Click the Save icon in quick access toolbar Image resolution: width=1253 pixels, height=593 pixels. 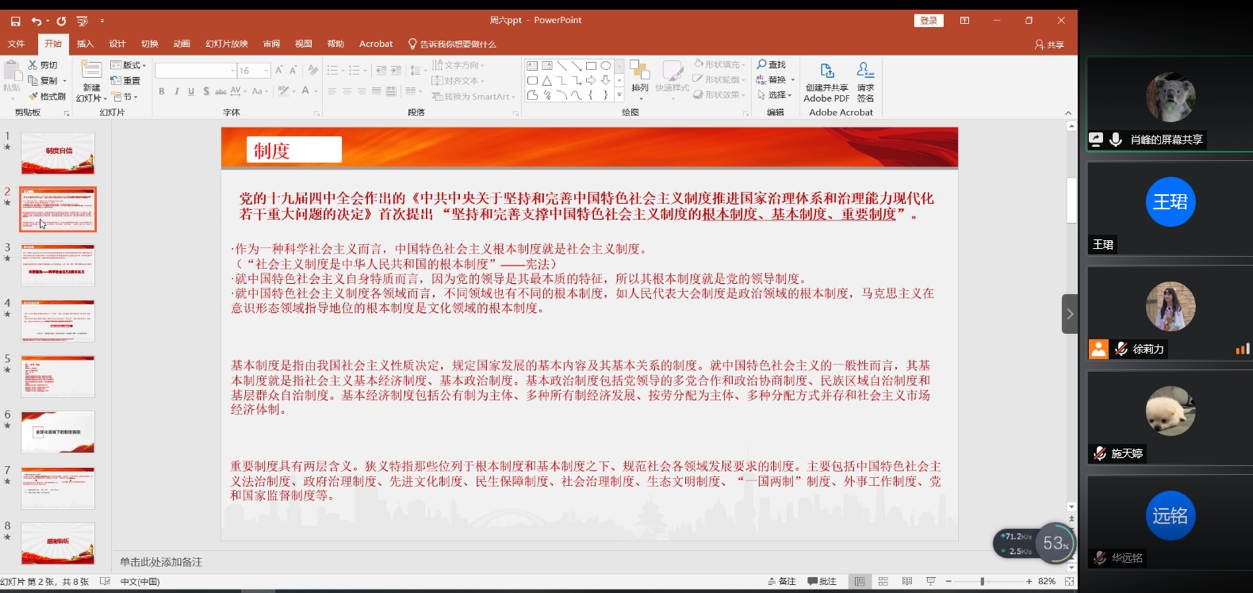15,21
